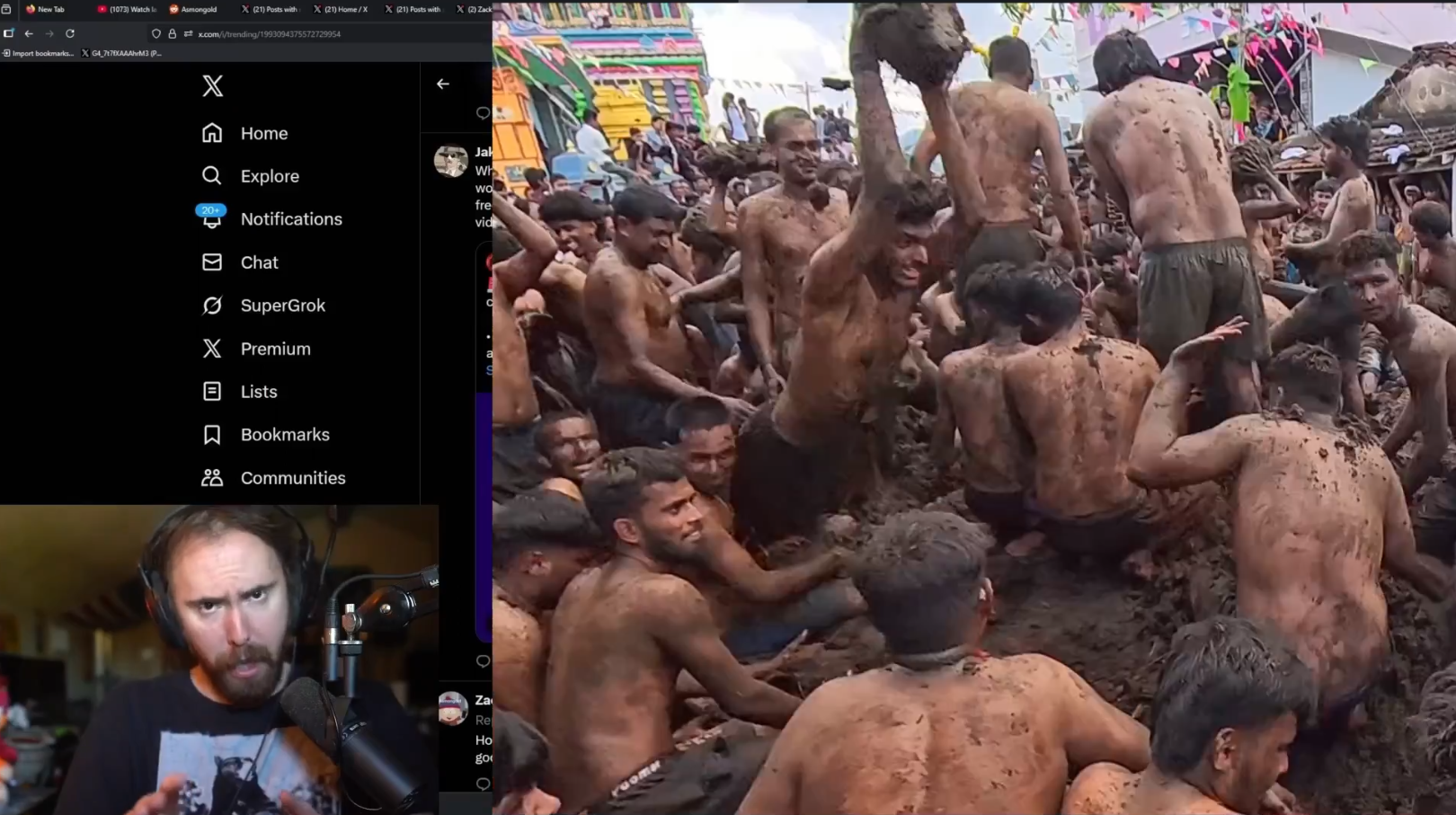The width and height of the screenshot is (1456, 815).
Task: Open the Notifications bell icon
Action: coord(212,220)
